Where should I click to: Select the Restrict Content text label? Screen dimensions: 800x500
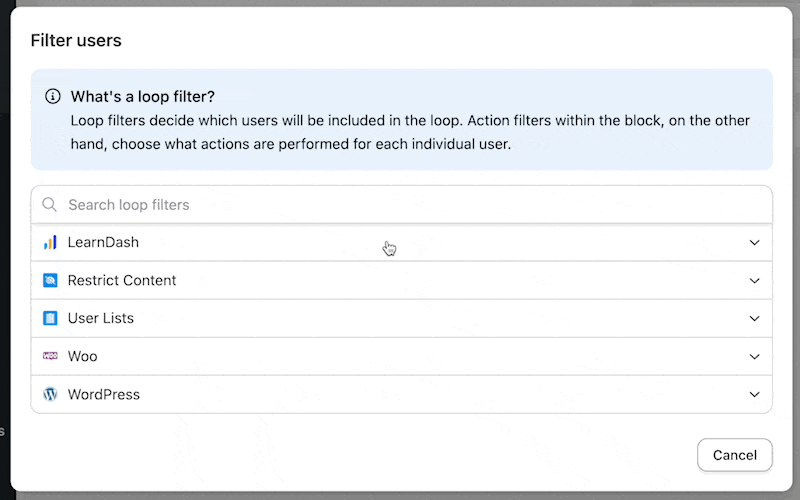122,281
